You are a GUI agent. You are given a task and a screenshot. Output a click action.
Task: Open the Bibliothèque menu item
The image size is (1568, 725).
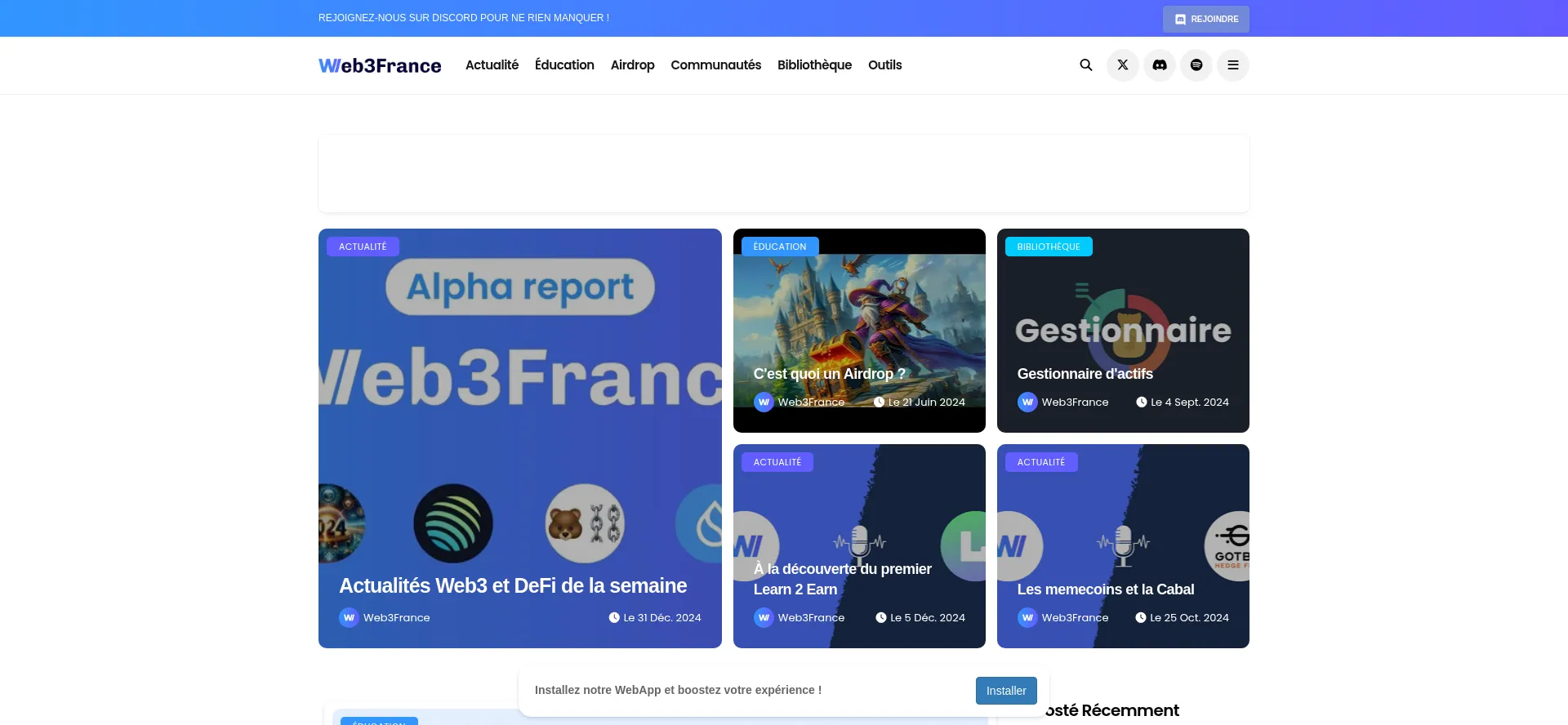pos(814,64)
